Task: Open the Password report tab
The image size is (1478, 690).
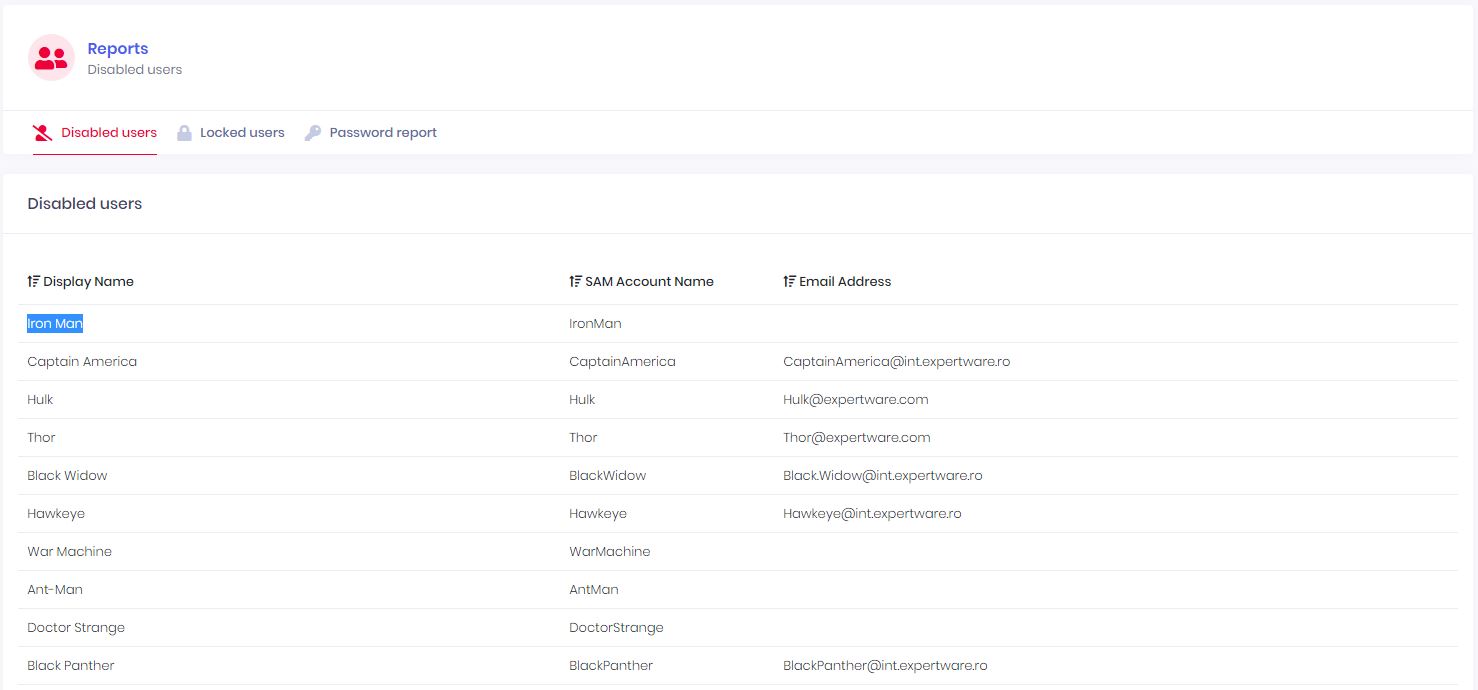Action: pyautogui.click(x=371, y=133)
